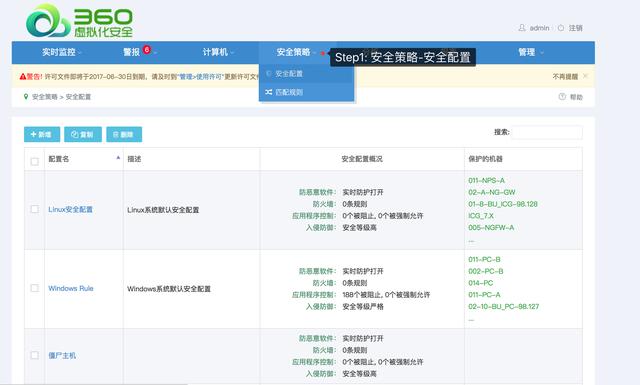Screen dimensions: 640x385
Task: Open machine 011-NPS-A
Action: tap(487, 180)
